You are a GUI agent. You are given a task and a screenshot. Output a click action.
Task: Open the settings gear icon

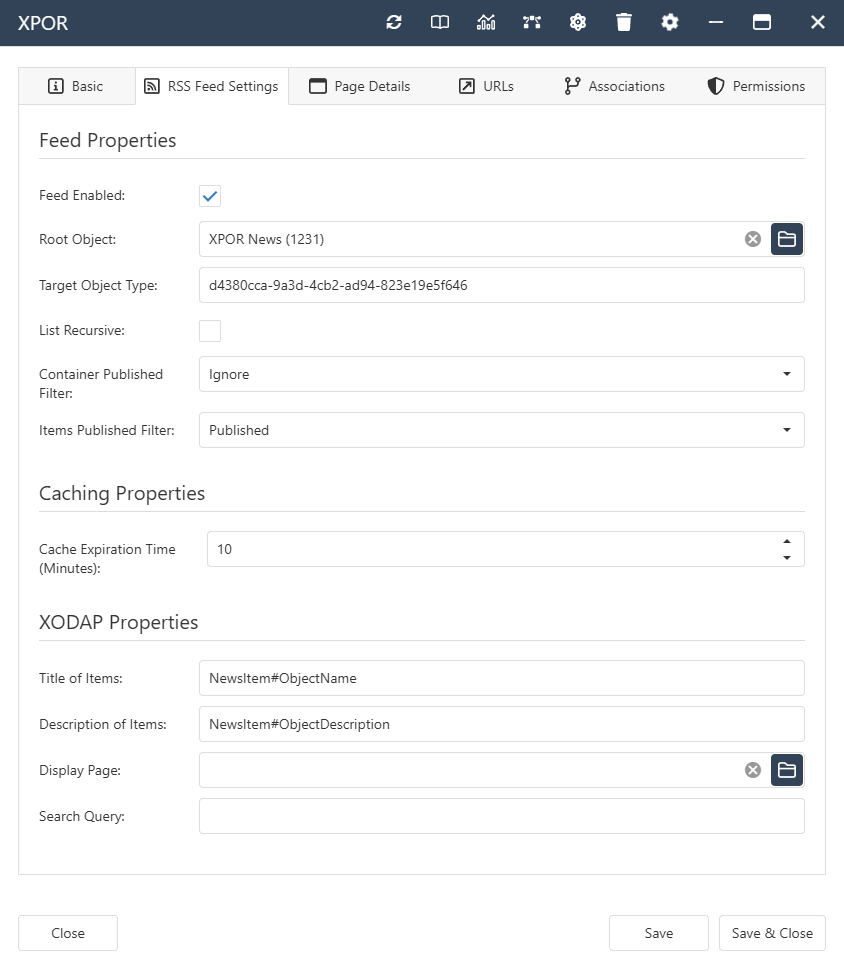669,22
